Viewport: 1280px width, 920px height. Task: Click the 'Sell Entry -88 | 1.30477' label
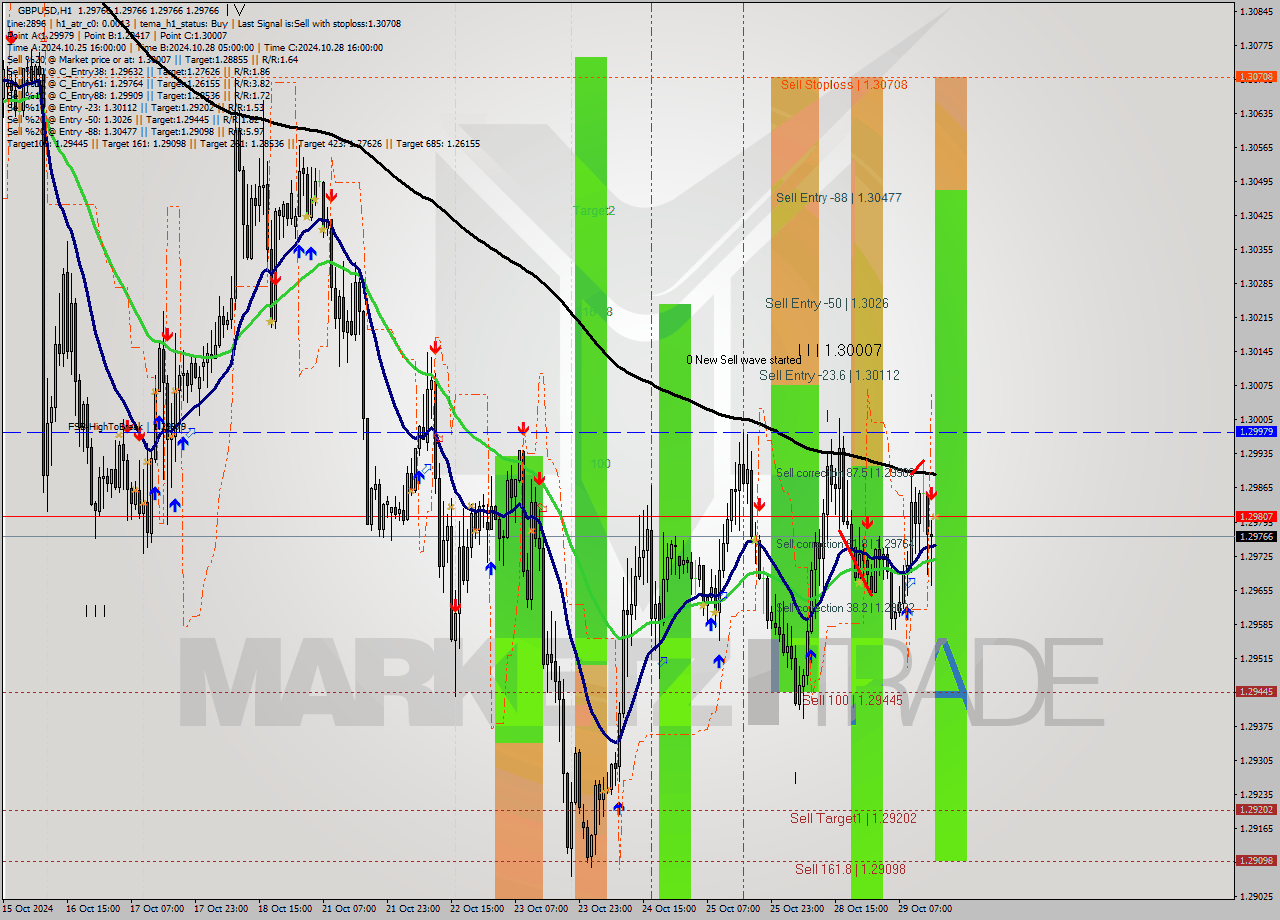(x=838, y=198)
